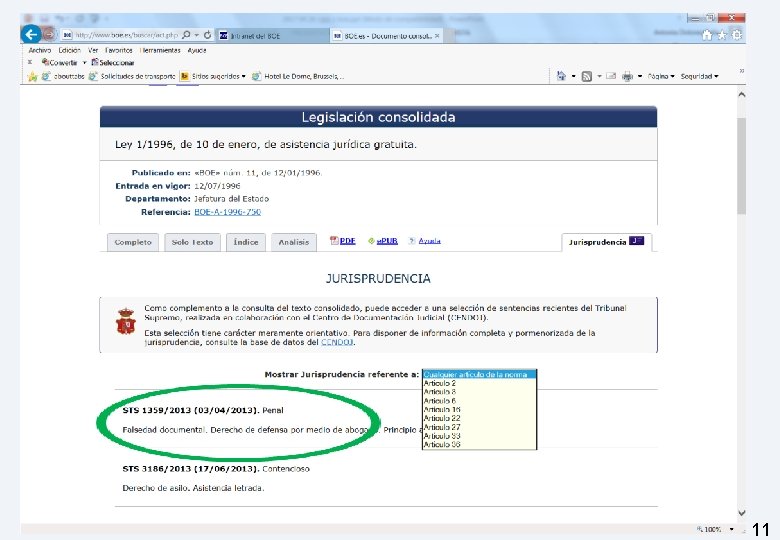This screenshot has width=780, height=540.
Task: Click the read mail icon in command bar
Action: tap(611, 76)
